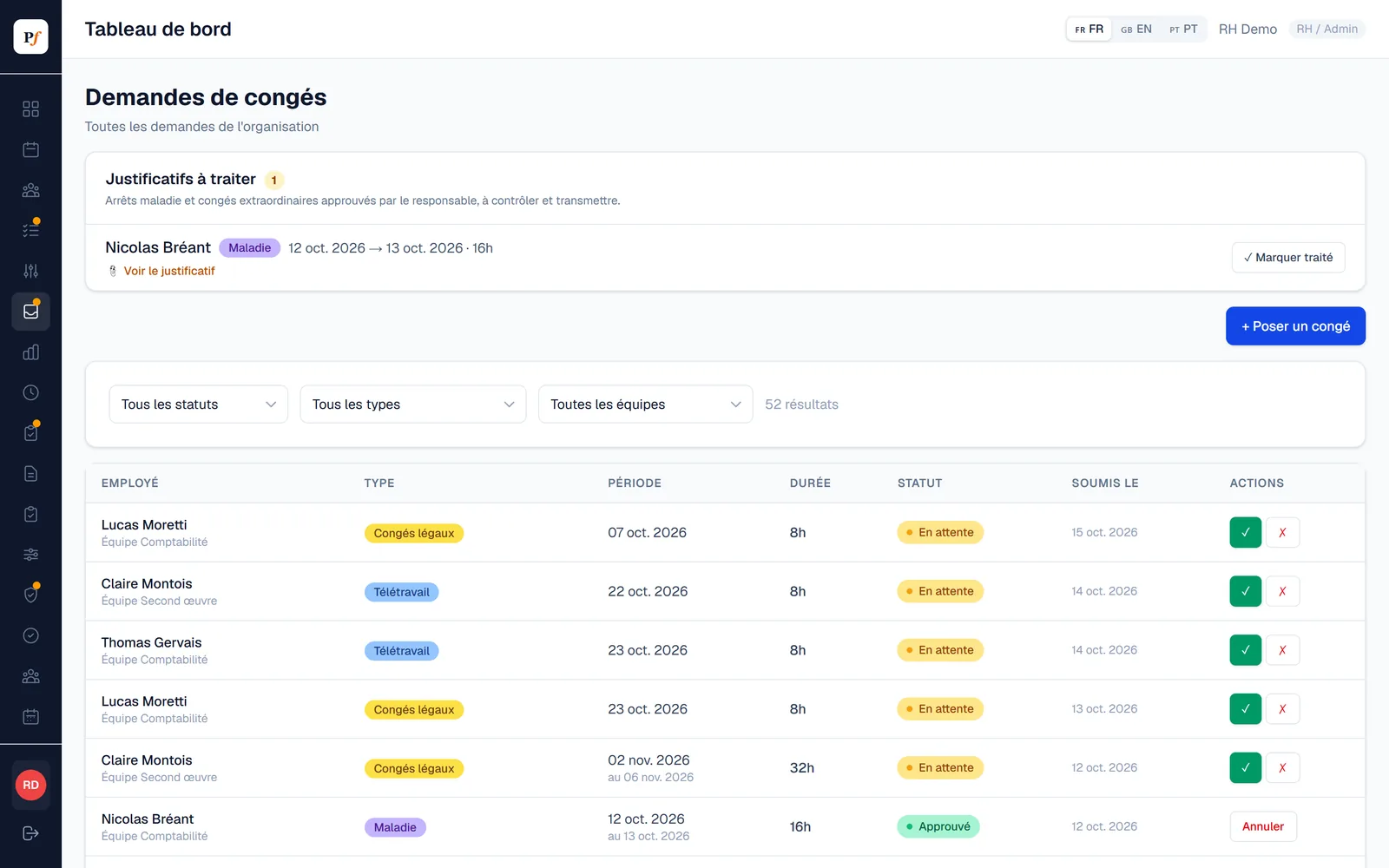Click the Pf logo in the sidebar
This screenshot has height=868, width=1389.
30,37
